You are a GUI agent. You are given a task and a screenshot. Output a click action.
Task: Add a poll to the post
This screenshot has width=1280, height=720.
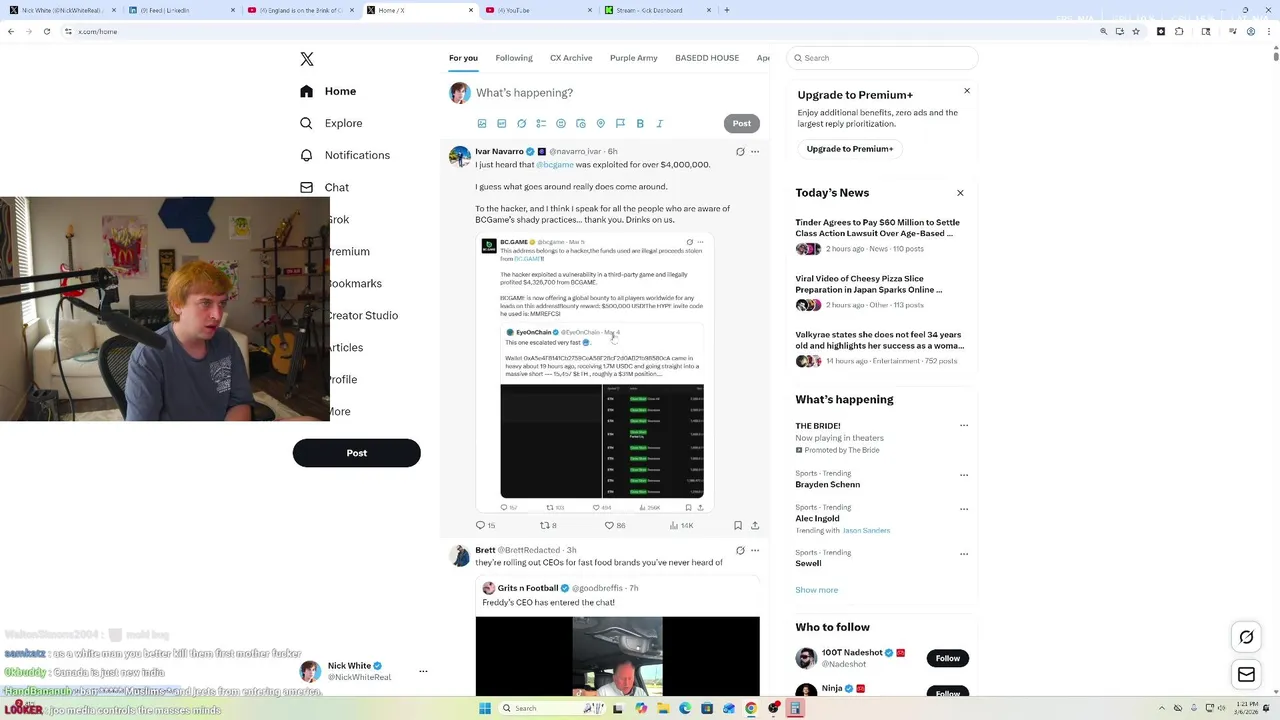541,123
